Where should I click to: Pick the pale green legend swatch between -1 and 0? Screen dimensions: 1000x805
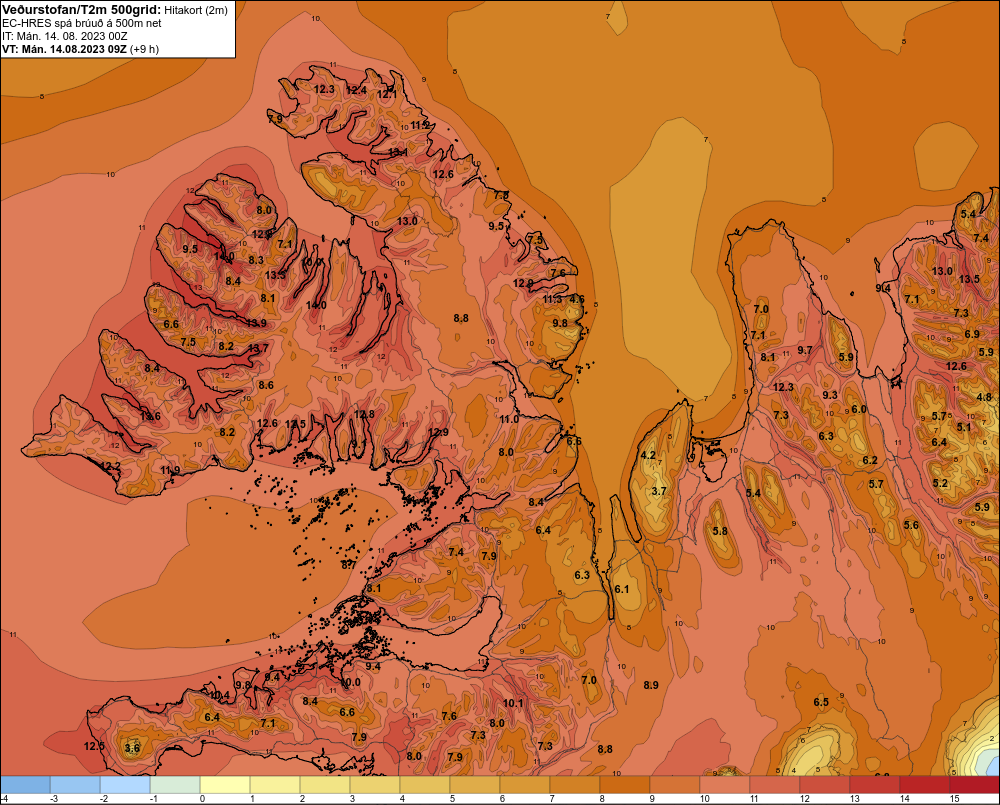(x=175, y=785)
